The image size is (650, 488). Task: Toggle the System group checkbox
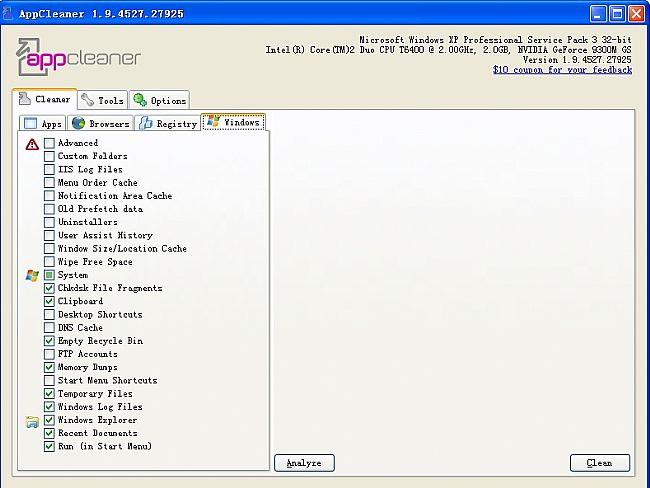(49, 275)
